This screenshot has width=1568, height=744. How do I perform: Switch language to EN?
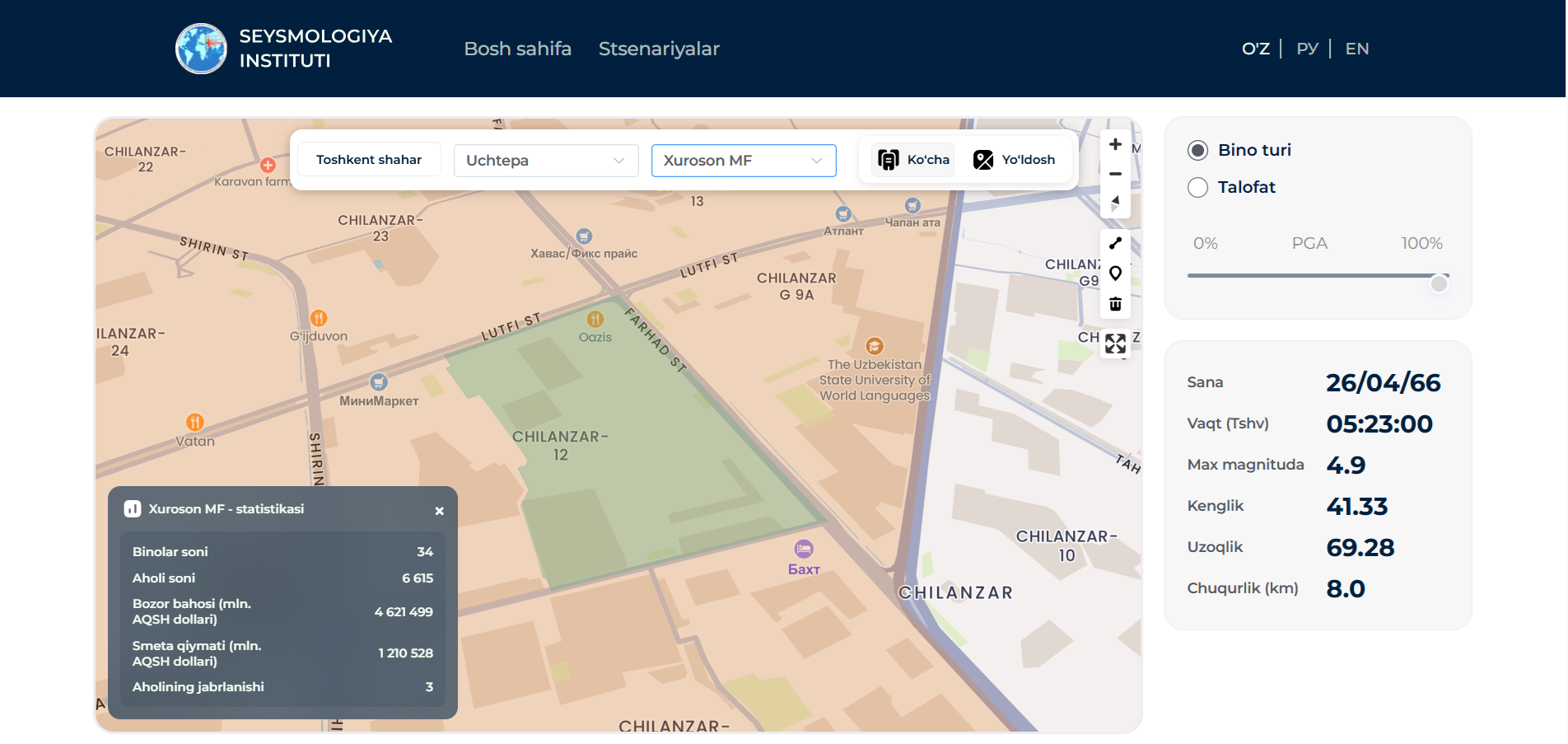click(x=1356, y=49)
